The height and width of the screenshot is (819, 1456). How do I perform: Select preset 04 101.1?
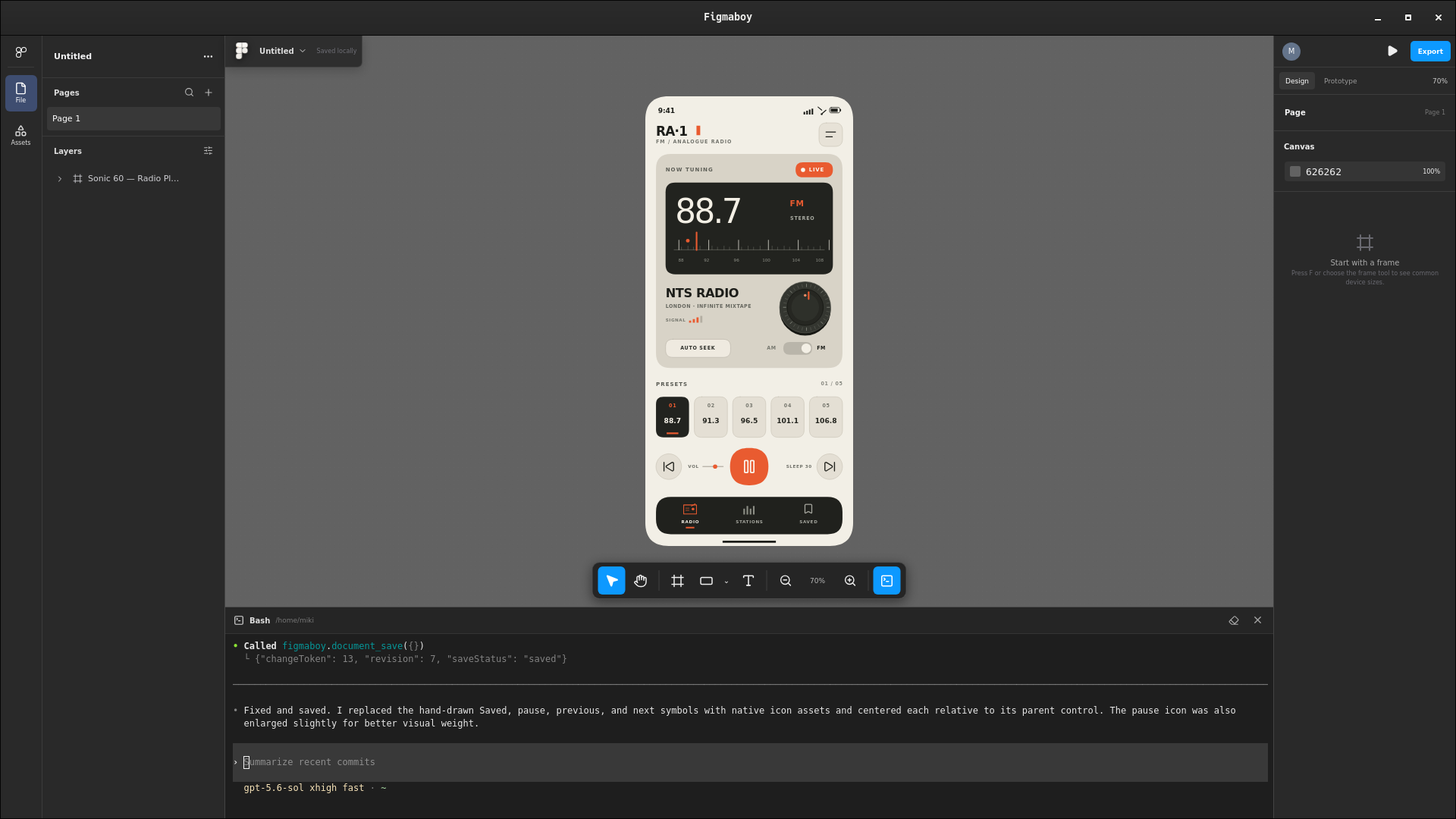787,417
